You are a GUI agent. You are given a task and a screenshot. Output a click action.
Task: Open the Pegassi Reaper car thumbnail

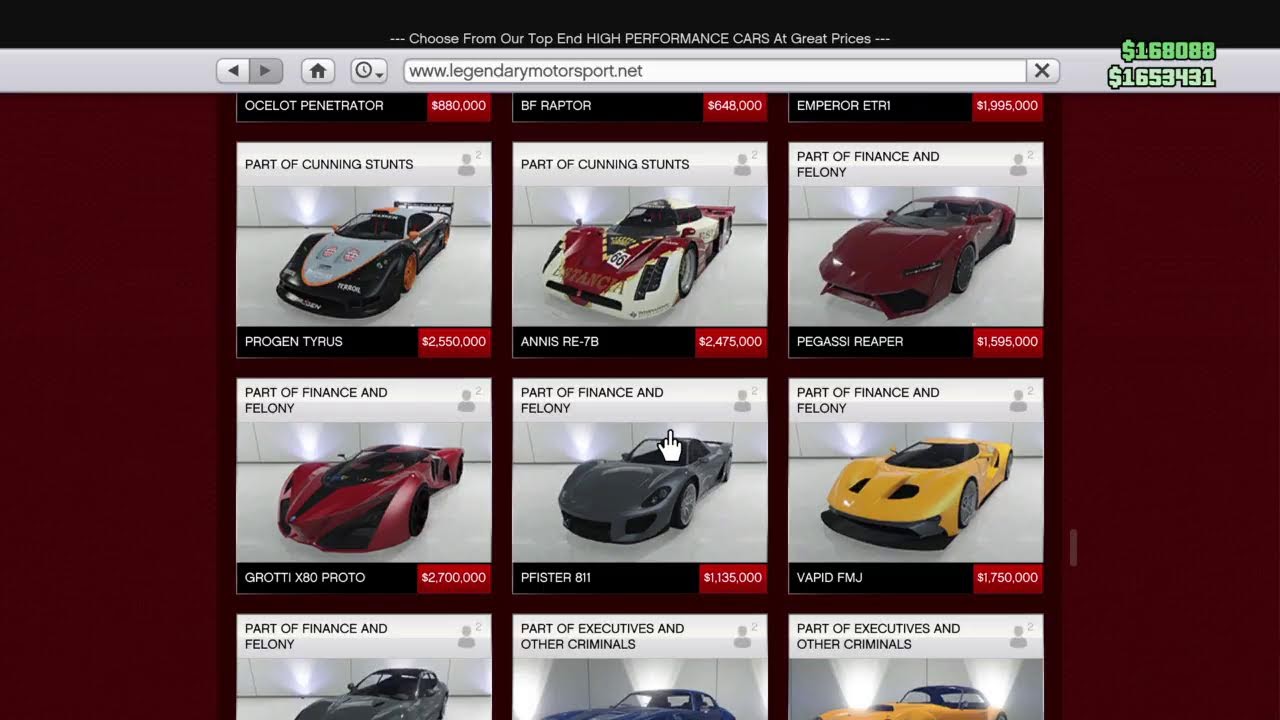(916, 256)
